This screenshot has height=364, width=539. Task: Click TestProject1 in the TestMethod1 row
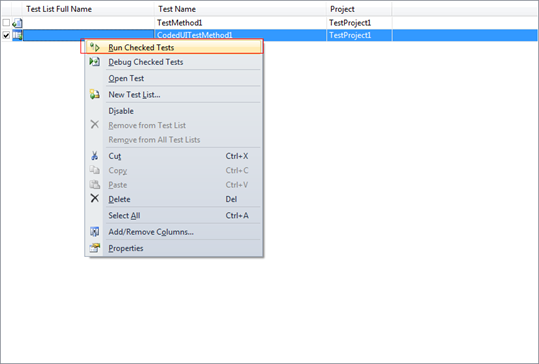(350, 23)
